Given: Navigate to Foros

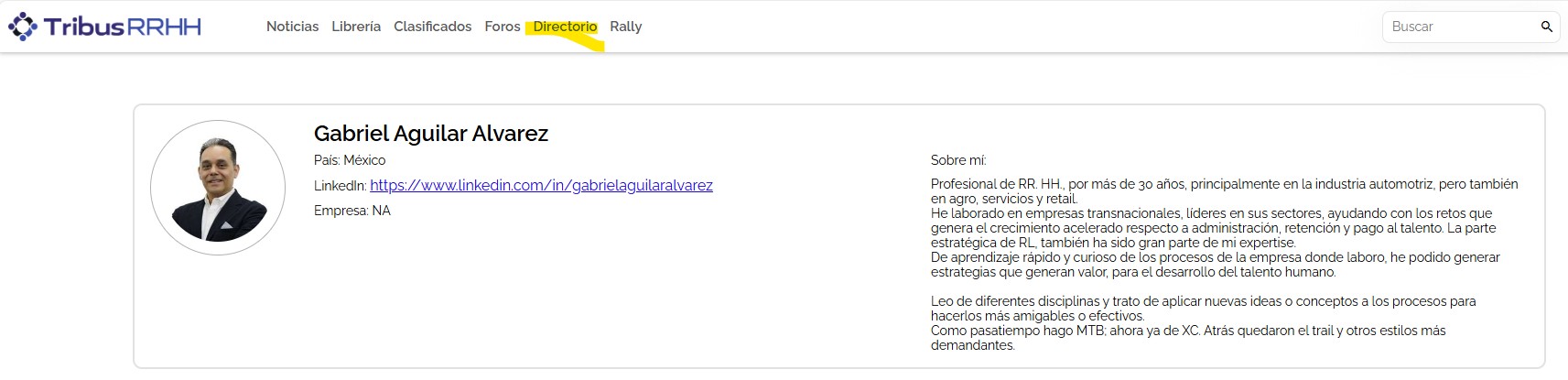Looking at the screenshot, I should click(502, 27).
